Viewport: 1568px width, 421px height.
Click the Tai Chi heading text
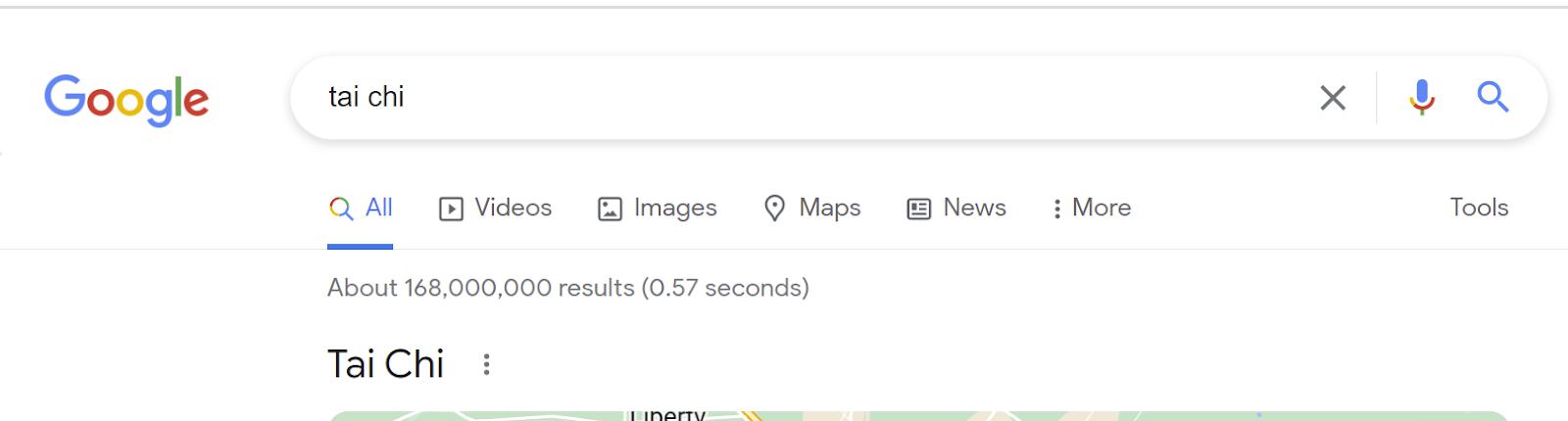click(386, 364)
